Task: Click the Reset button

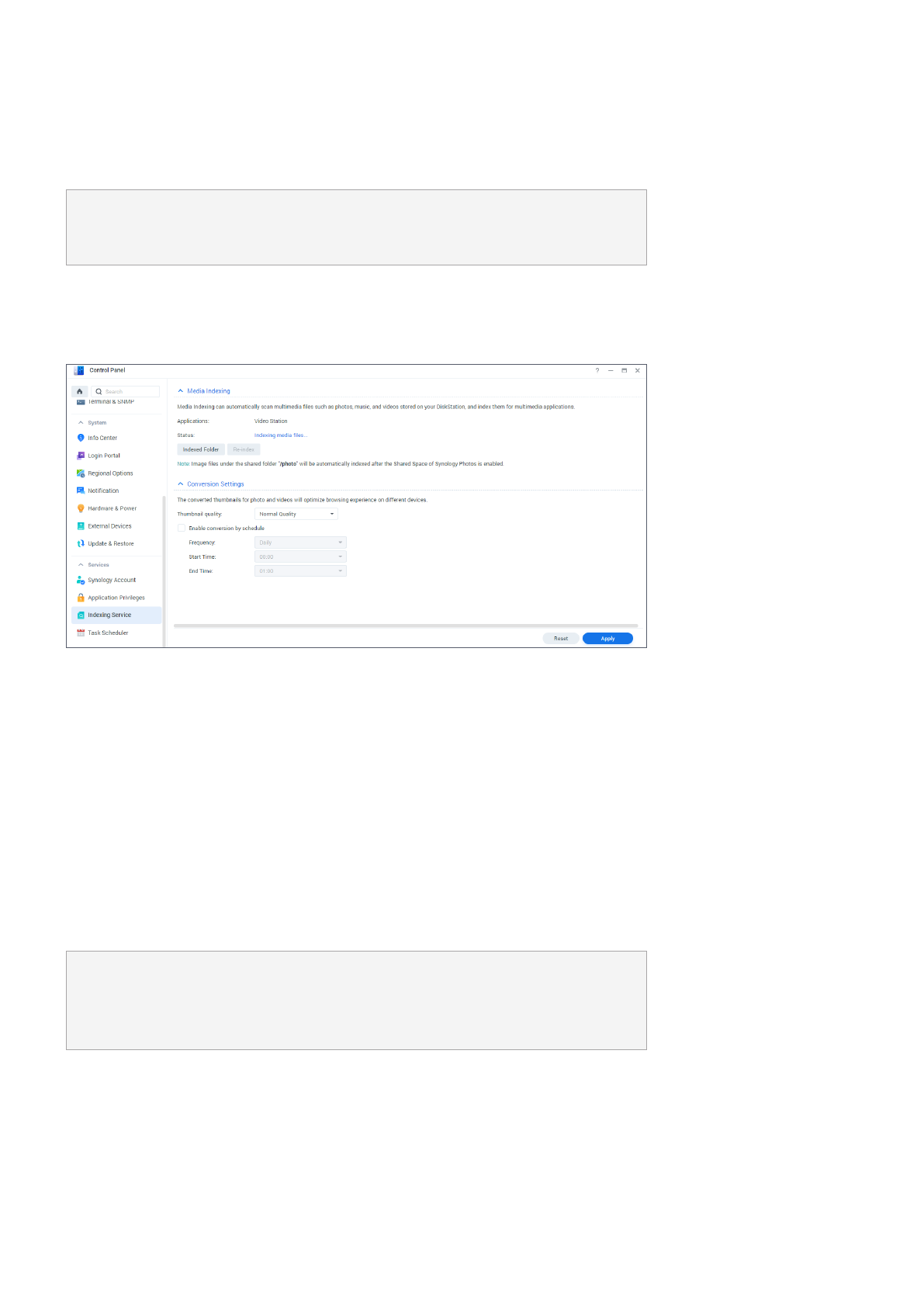Action: pyautogui.click(x=561, y=639)
